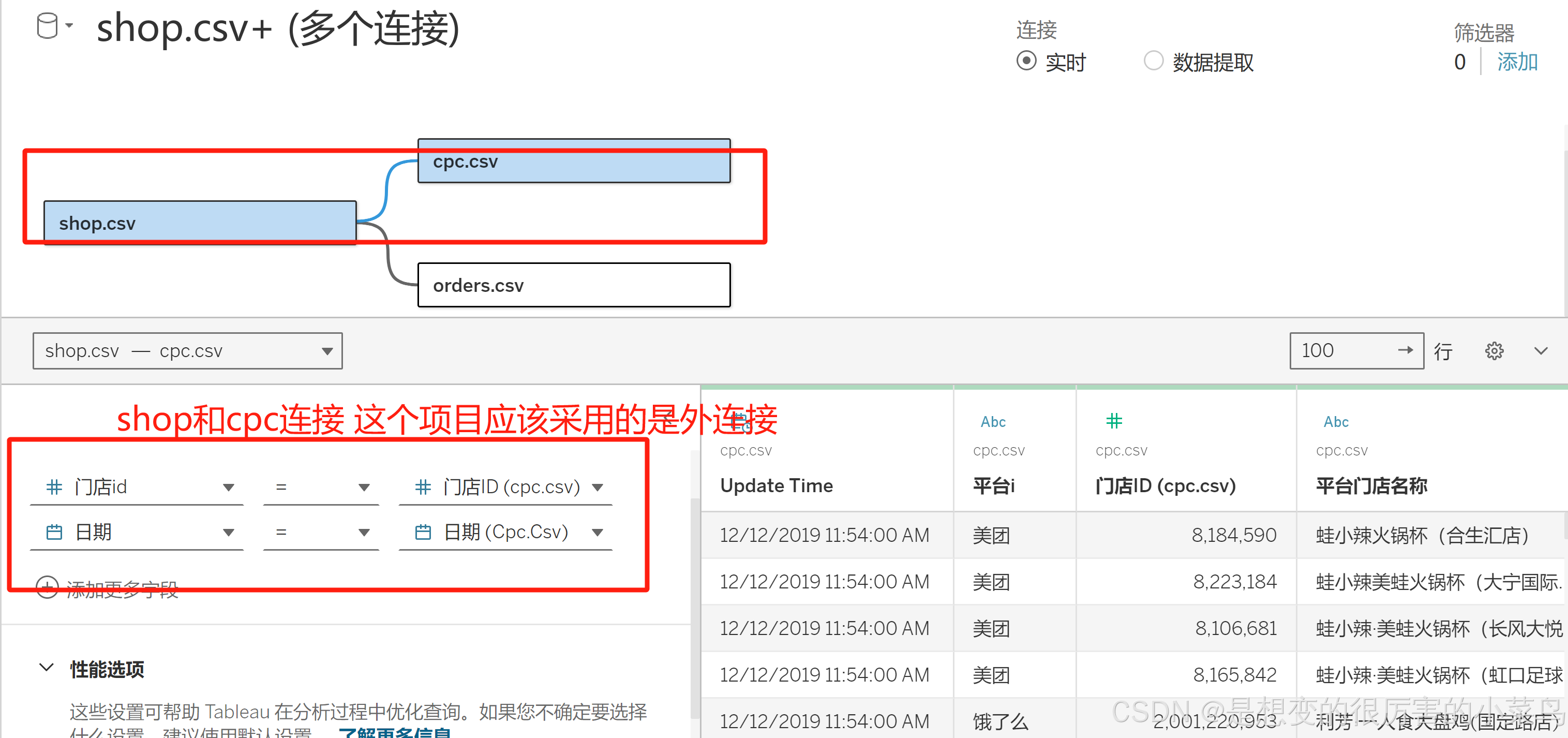Image resolution: width=1568 pixels, height=738 pixels.
Task: Select the orders.csv table box
Action: (x=573, y=285)
